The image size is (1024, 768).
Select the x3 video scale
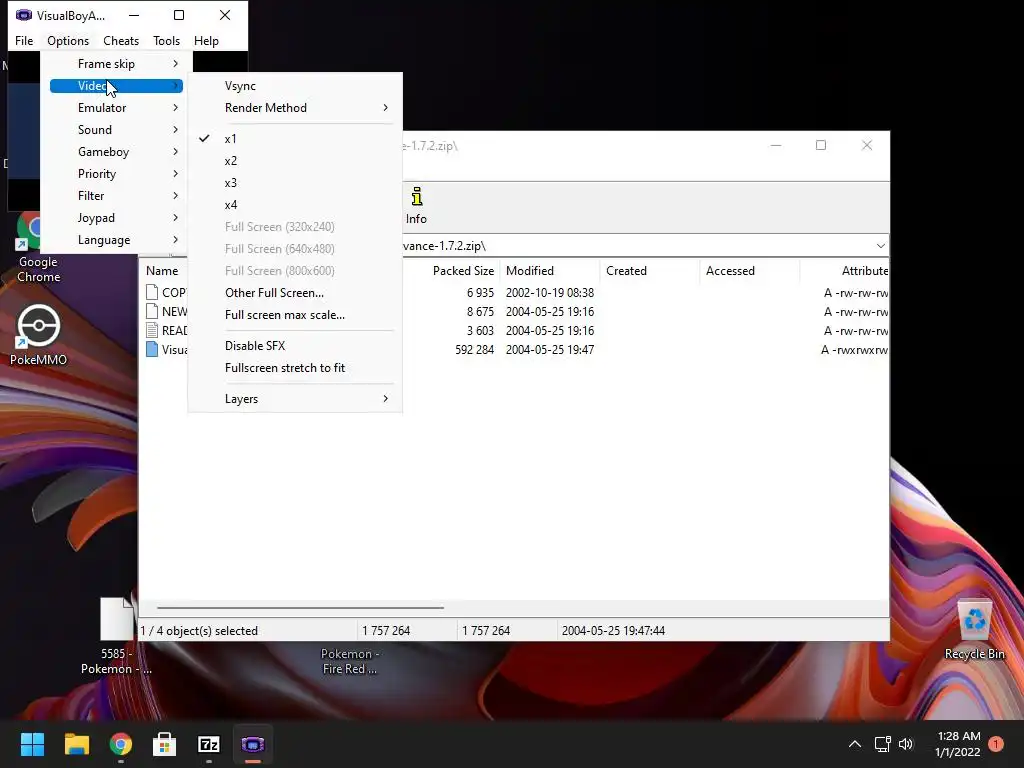(x=295, y=183)
